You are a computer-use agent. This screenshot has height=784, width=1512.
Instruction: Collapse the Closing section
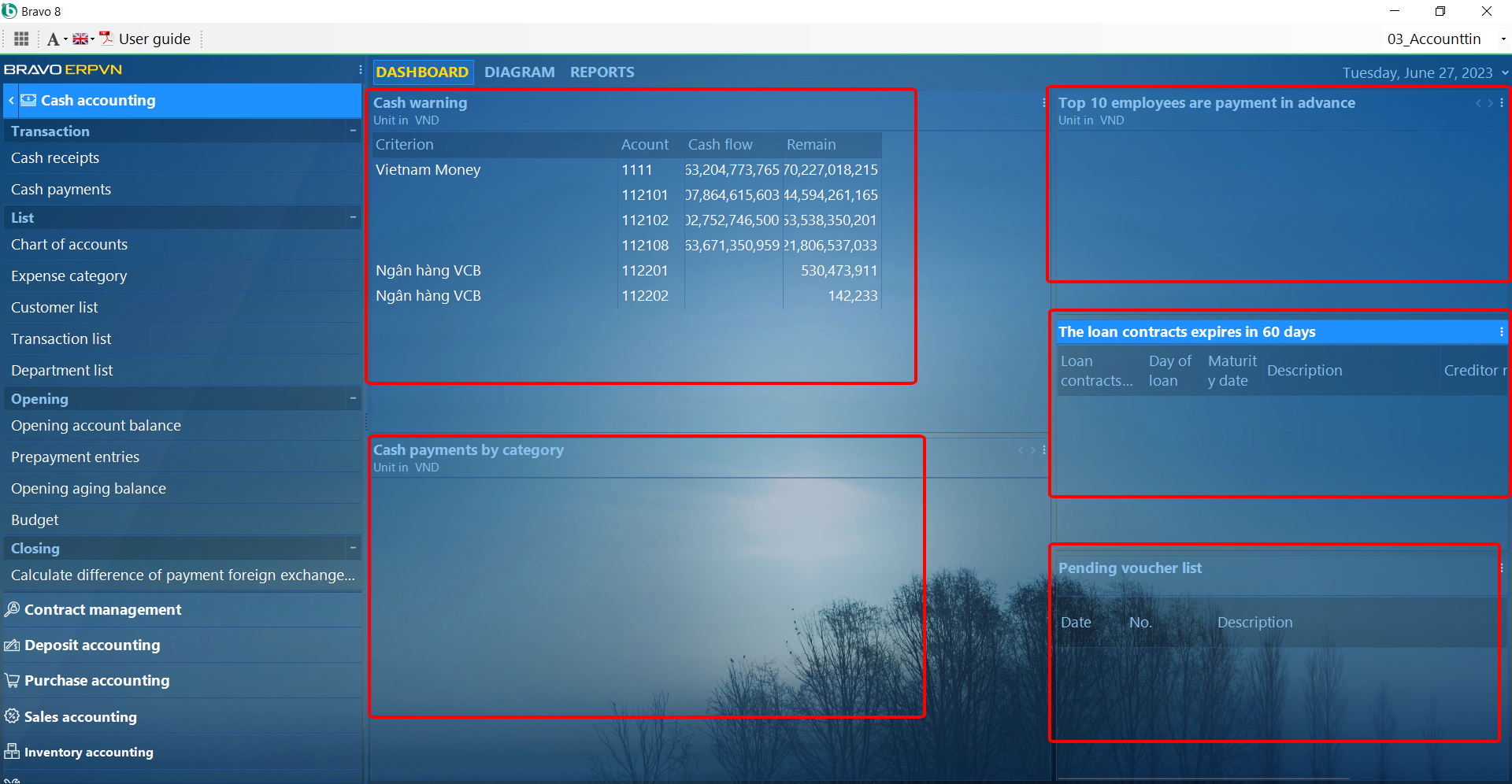[353, 548]
